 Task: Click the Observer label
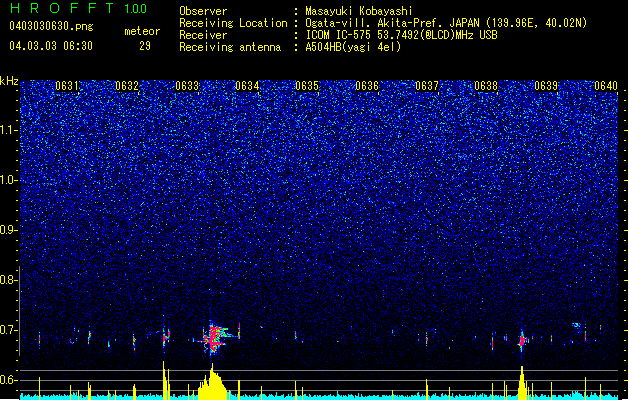(x=203, y=11)
